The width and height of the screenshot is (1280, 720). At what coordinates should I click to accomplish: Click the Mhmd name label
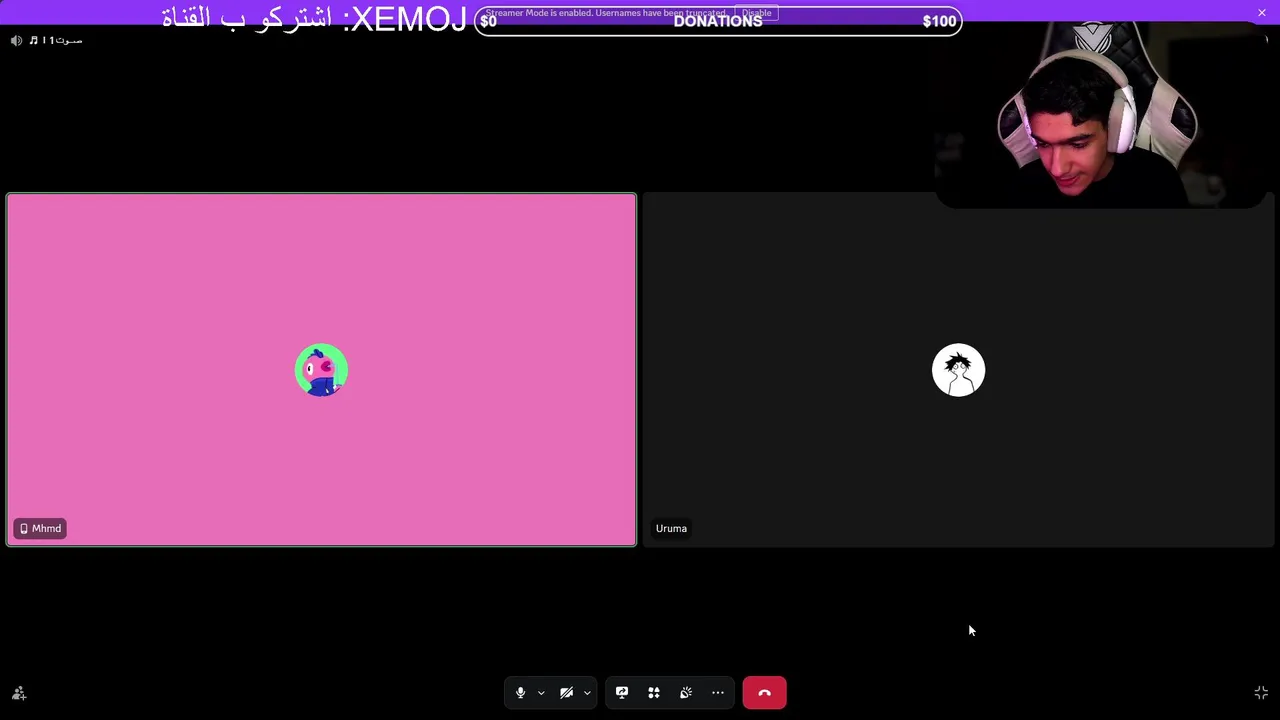[41, 528]
